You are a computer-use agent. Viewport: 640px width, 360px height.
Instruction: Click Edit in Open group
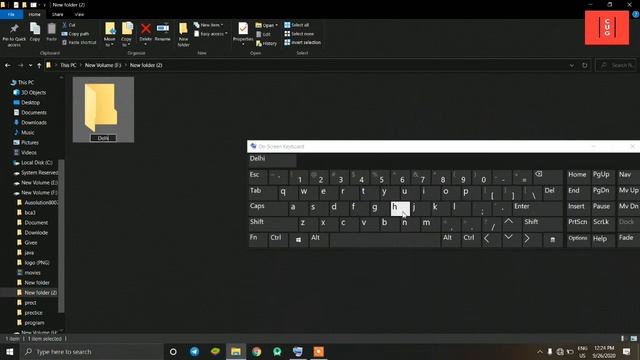[x=264, y=34]
